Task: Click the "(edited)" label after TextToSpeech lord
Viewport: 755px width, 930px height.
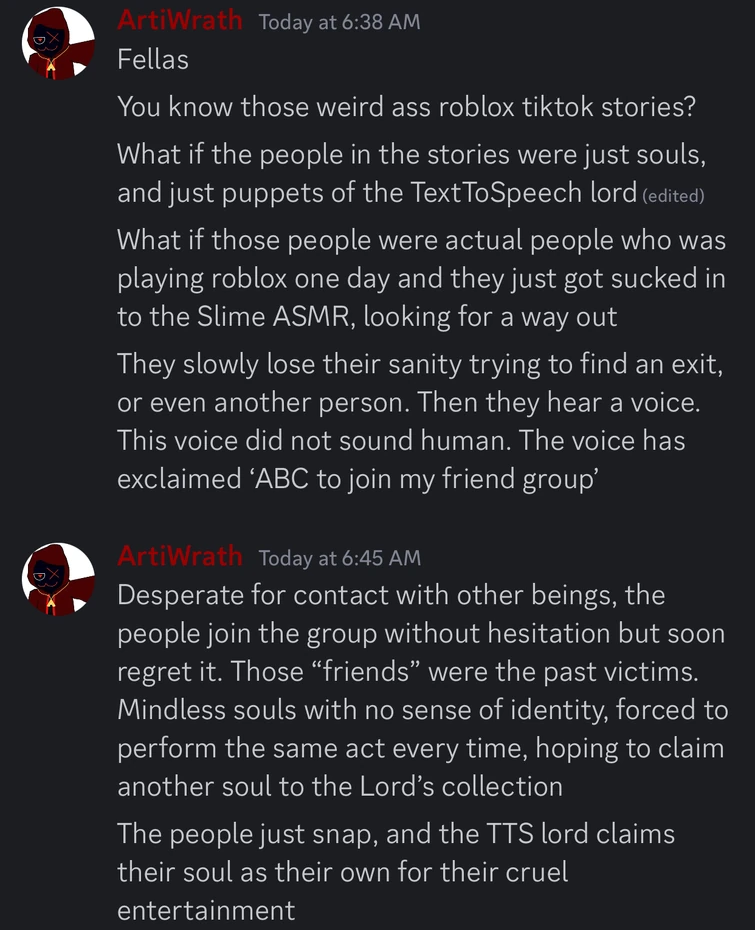Action: [x=673, y=196]
